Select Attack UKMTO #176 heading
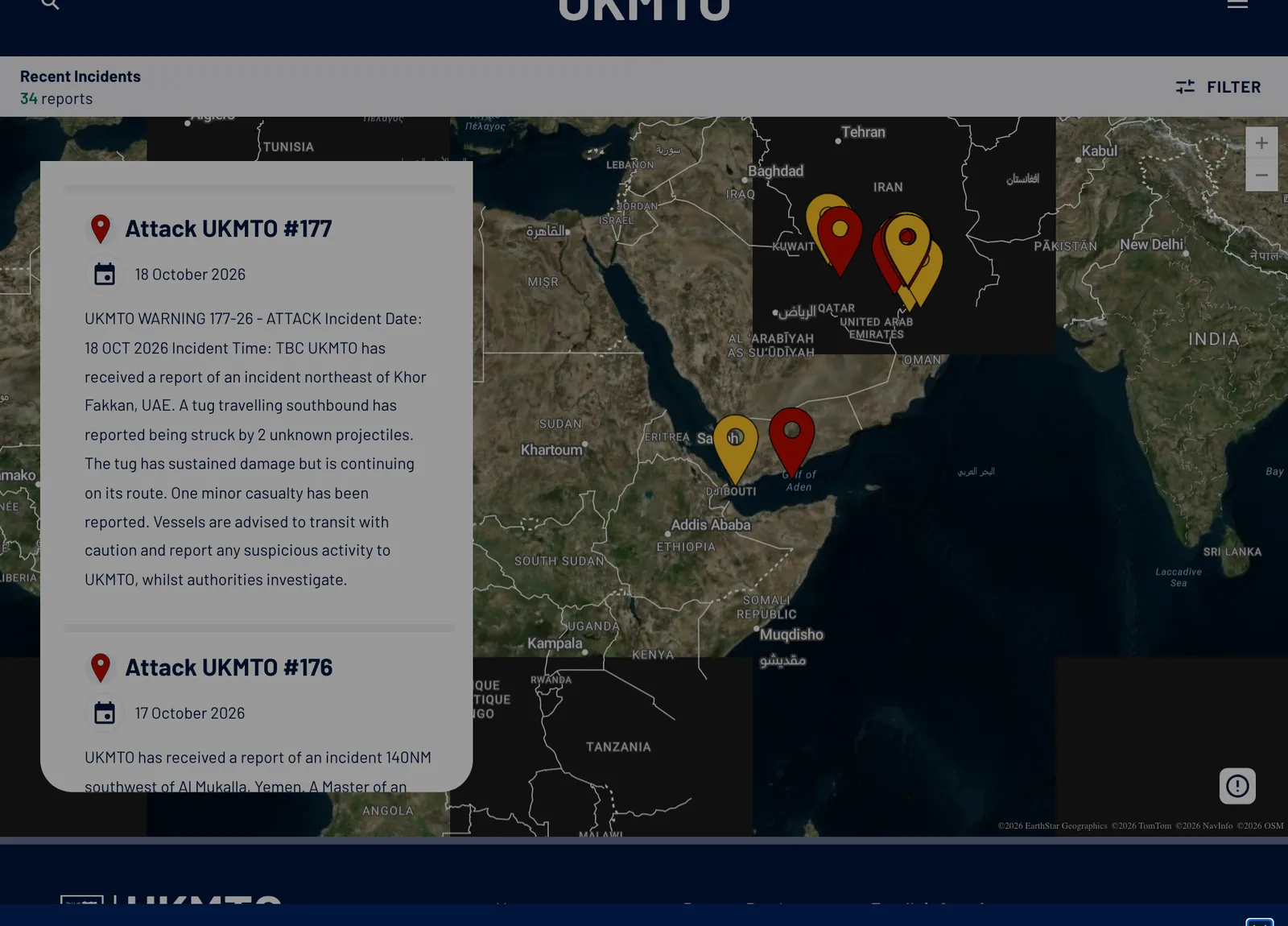Image resolution: width=1288 pixels, height=926 pixels. click(229, 668)
